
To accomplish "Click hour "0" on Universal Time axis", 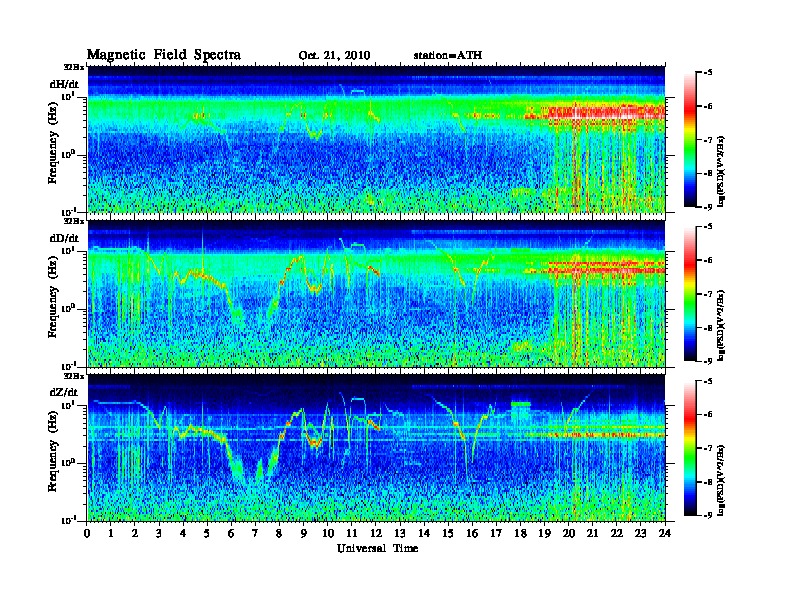I will (87, 533).
